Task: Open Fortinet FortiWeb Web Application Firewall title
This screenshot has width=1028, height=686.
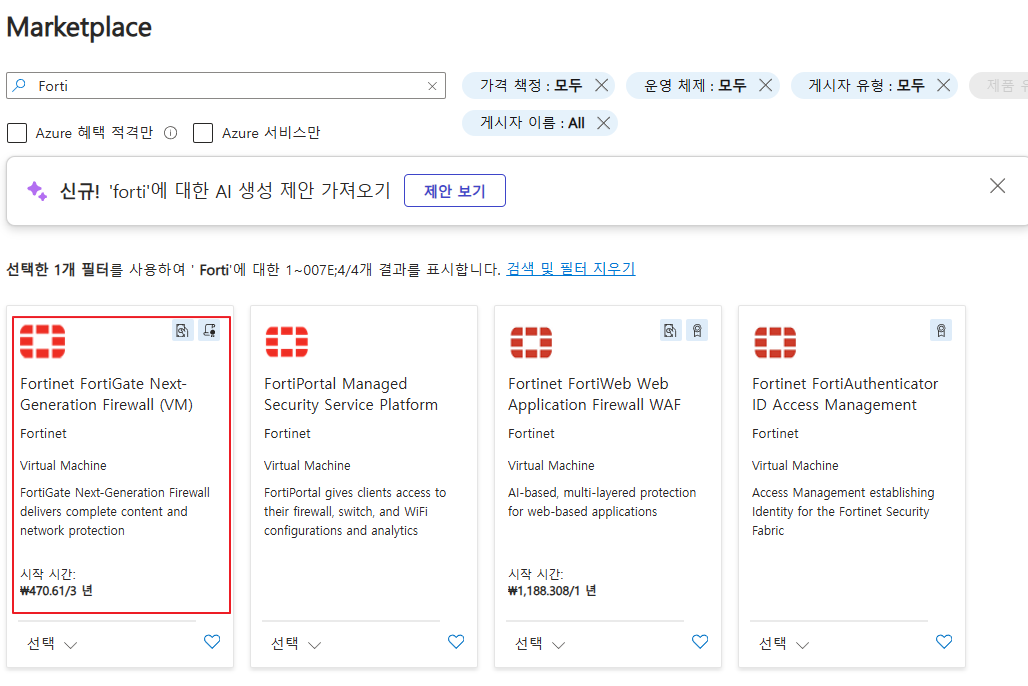Action: (x=595, y=394)
